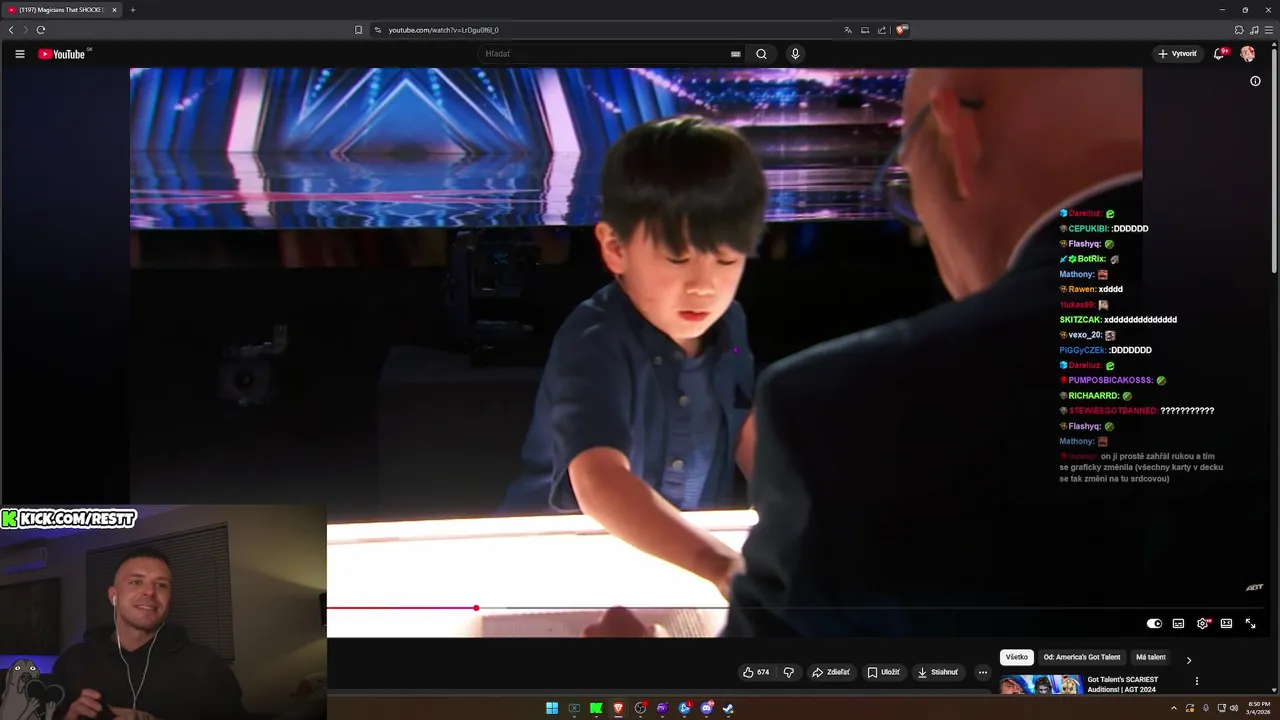This screenshot has height=720, width=1280.
Task: Open Got Talent's SCARIEST Auditions title link
Action: (x=1122, y=684)
